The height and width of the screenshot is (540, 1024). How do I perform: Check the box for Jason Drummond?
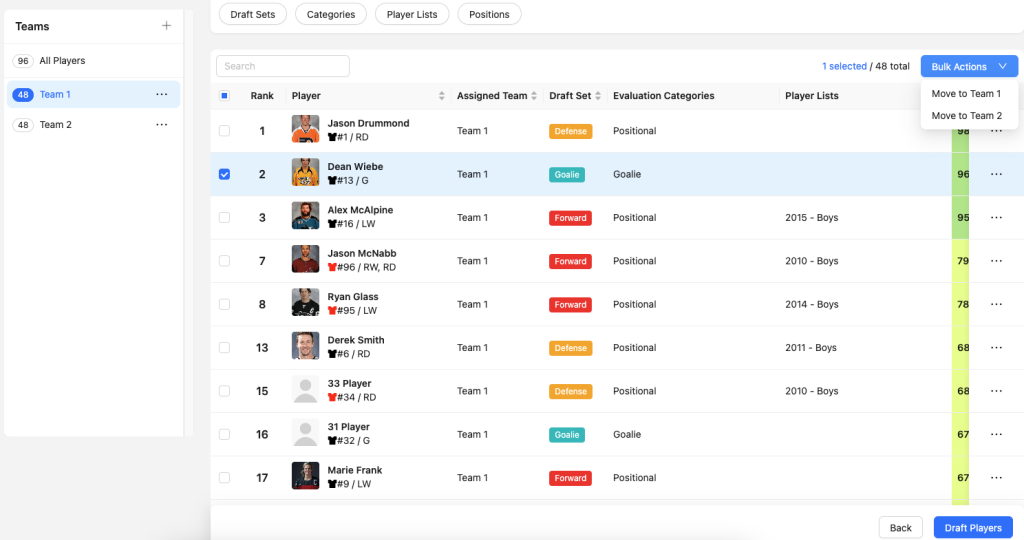(224, 131)
